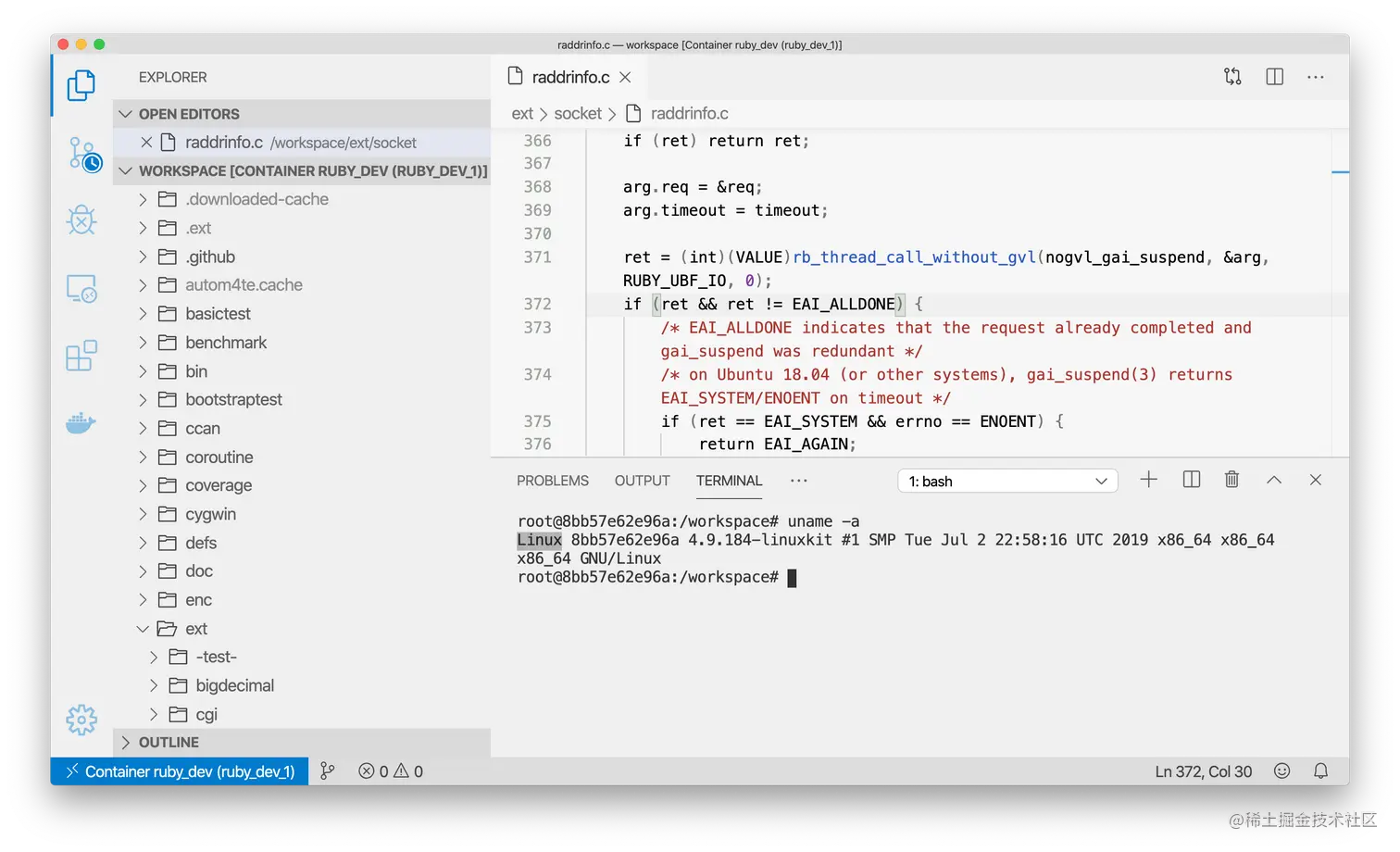This screenshot has height=852, width=1400.
Task: Click the editor overview ruler marker
Action: click(x=1340, y=172)
